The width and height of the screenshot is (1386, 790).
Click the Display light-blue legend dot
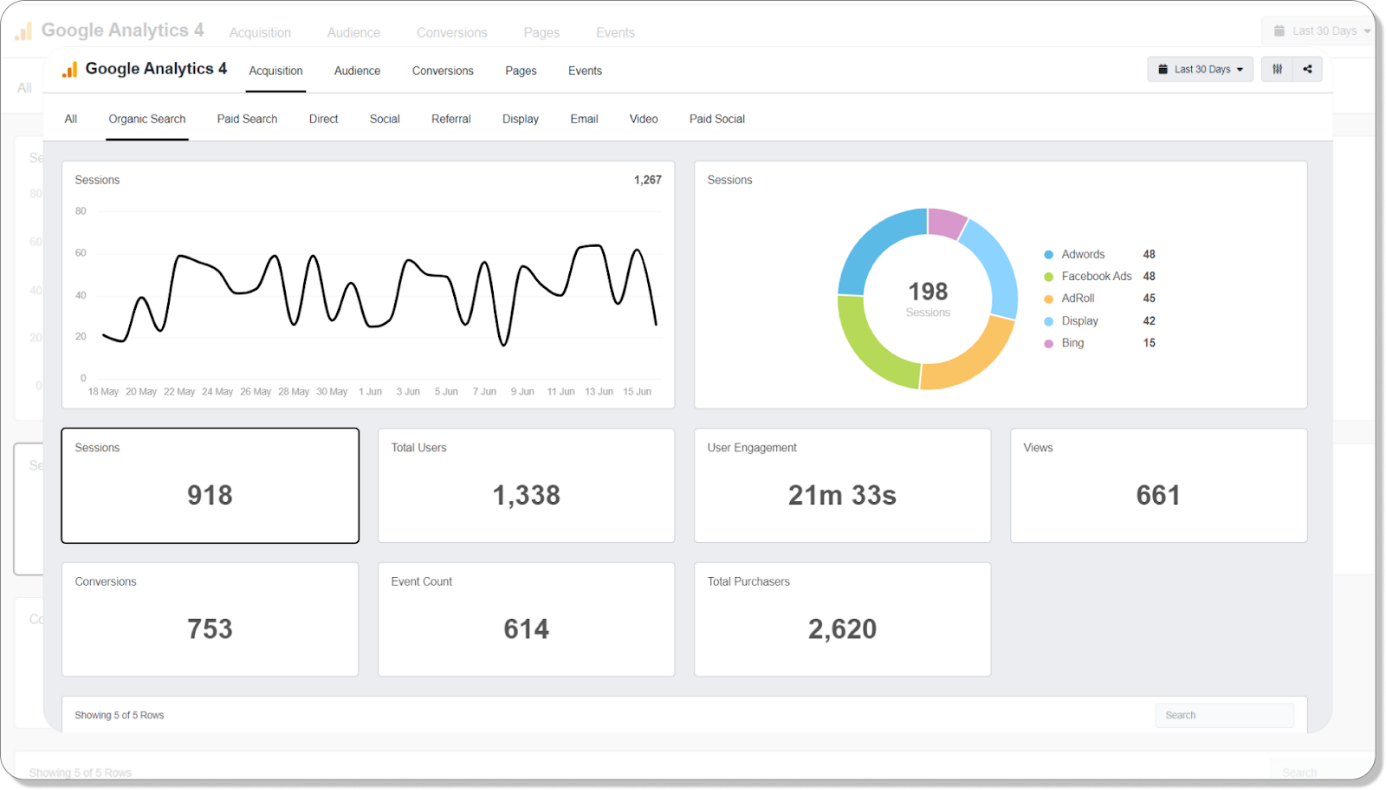[x=1048, y=321]
